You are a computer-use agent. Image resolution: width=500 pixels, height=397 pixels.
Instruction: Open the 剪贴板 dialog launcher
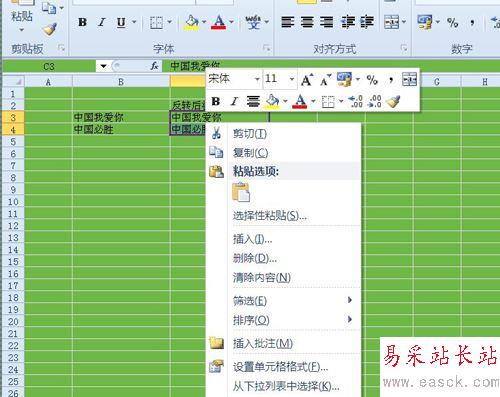[x=61, y=48]
